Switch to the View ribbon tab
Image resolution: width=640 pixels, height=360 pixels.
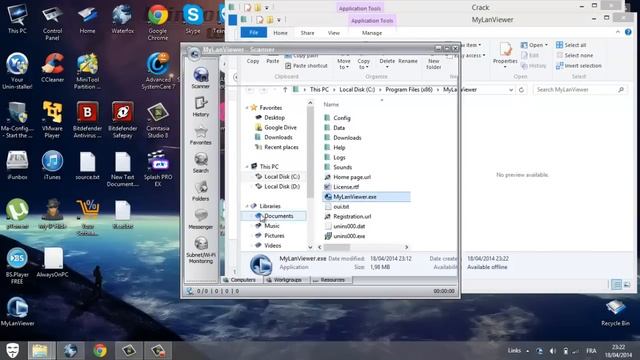point(333,33)
